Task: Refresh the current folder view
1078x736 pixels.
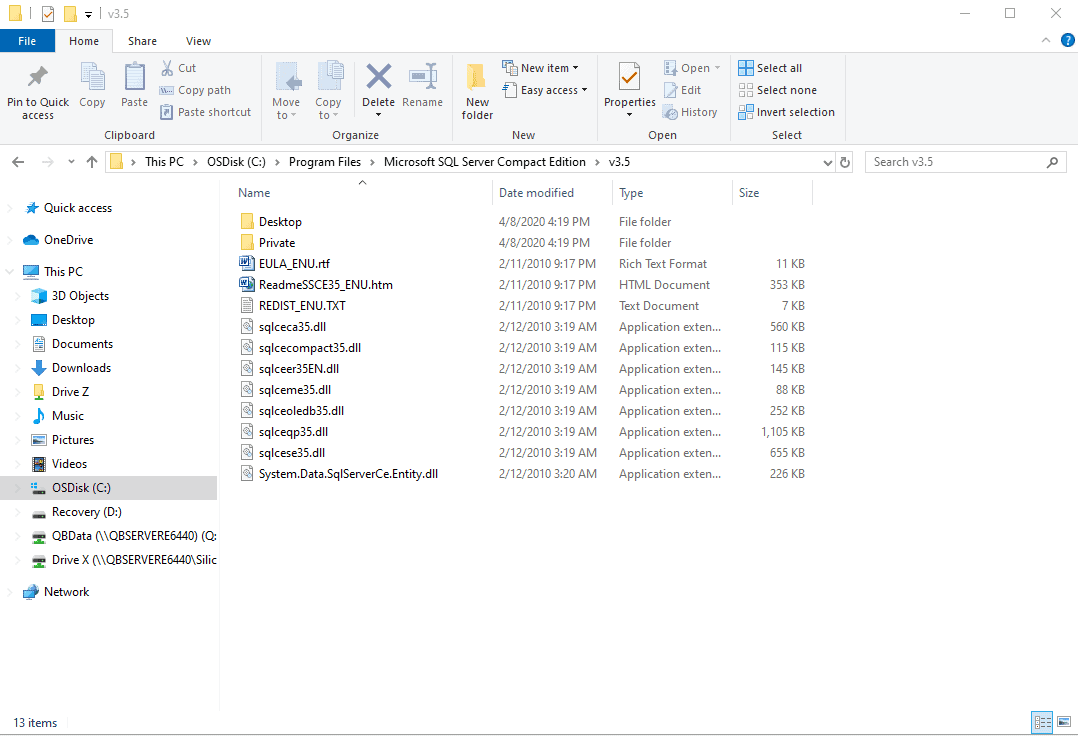Action: [x=845, y=162]
